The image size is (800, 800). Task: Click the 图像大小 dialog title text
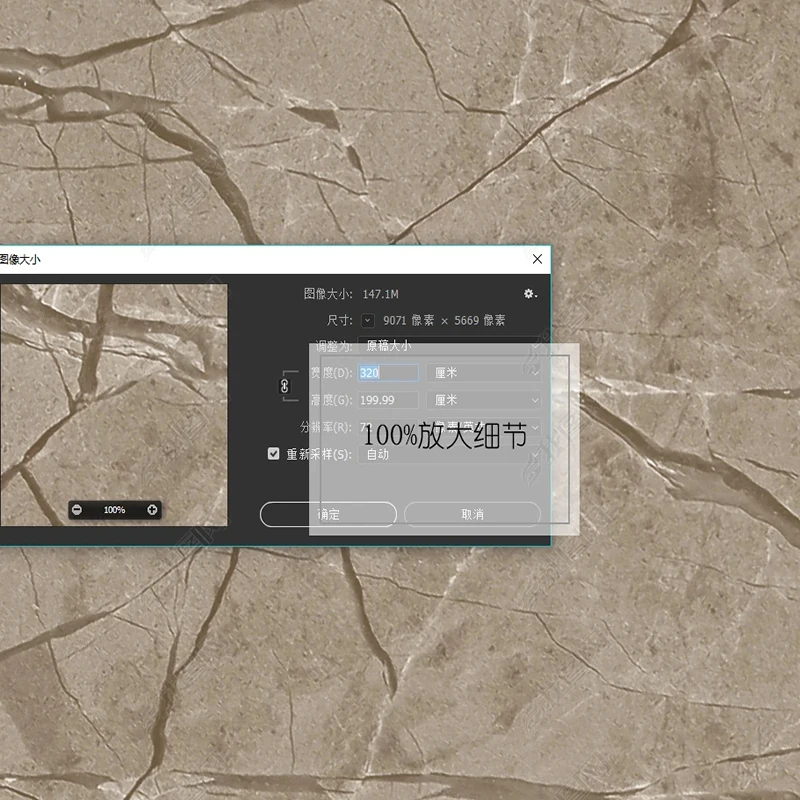point(20,259)
